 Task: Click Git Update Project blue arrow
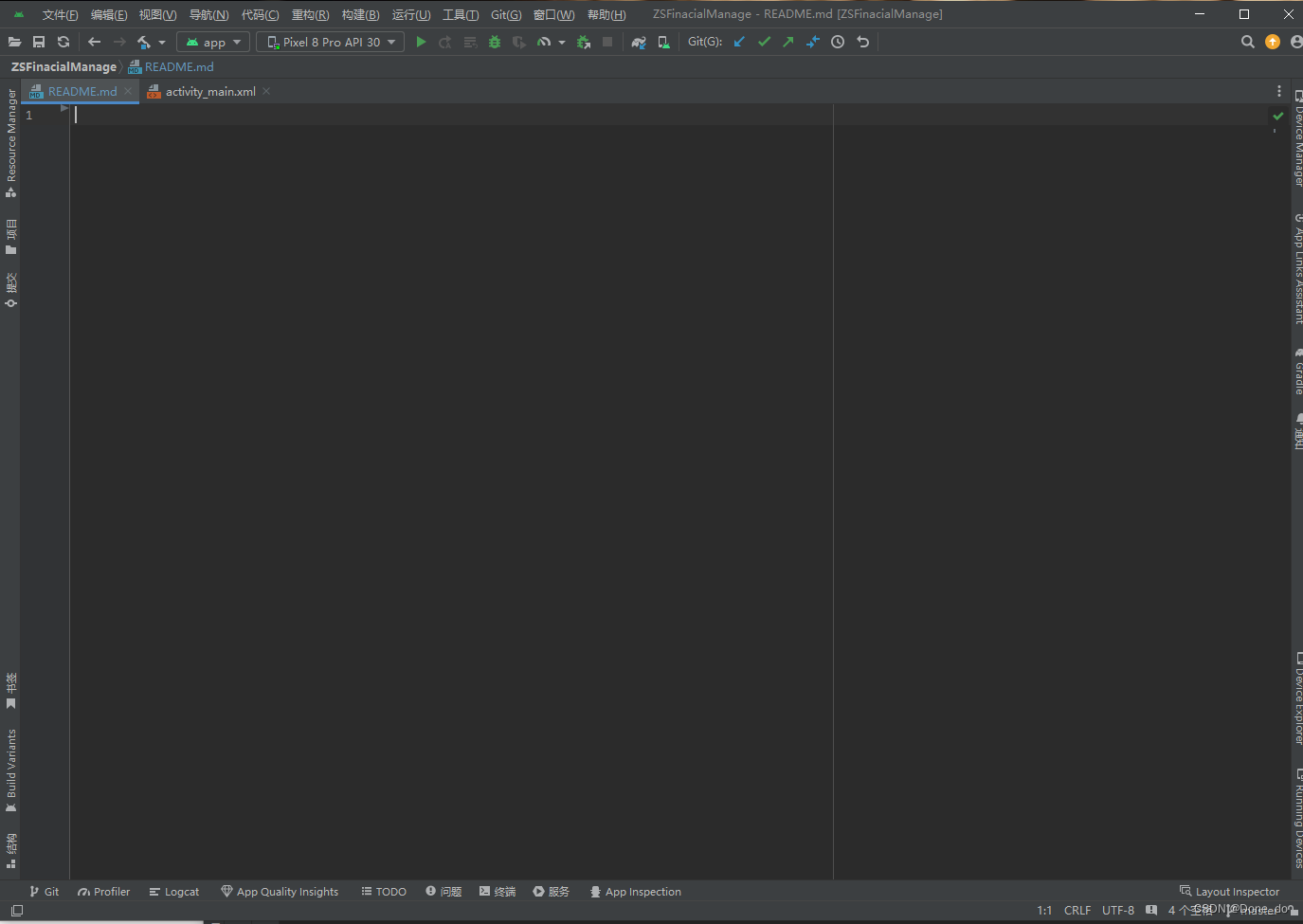(x=739, y=42)
